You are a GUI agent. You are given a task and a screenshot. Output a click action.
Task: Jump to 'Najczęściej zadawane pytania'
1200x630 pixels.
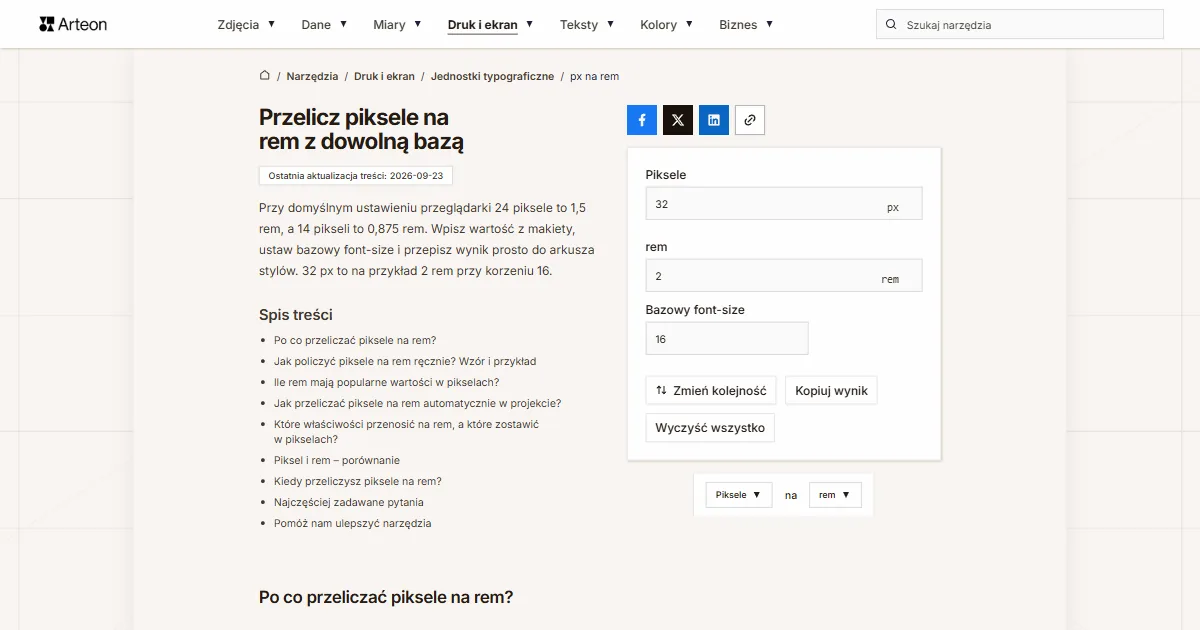point(348,502)
